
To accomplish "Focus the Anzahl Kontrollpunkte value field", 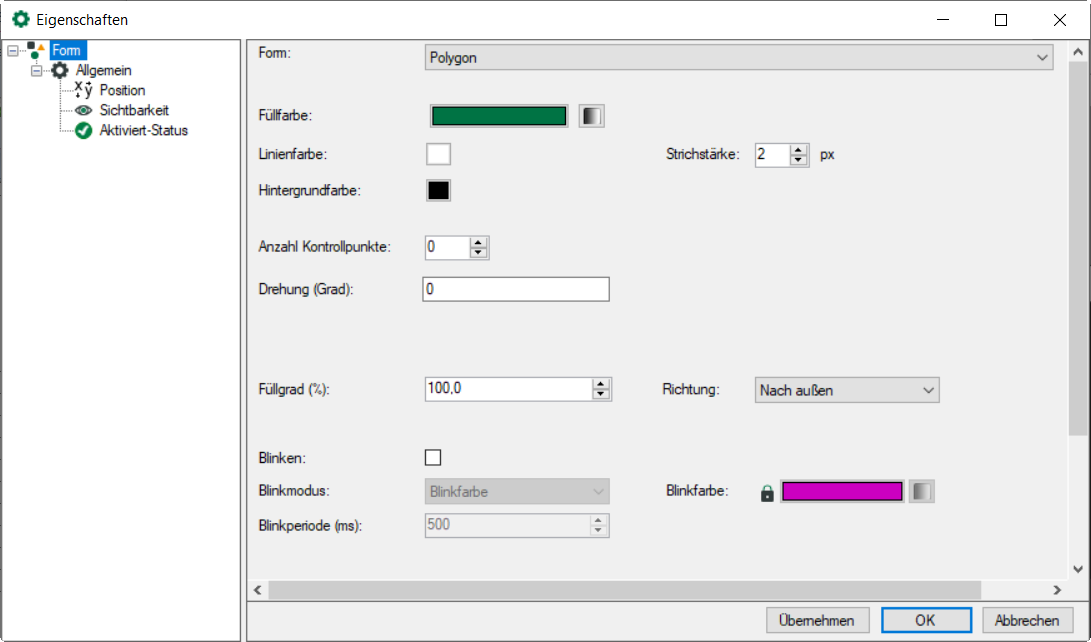I will coord(447,248).
